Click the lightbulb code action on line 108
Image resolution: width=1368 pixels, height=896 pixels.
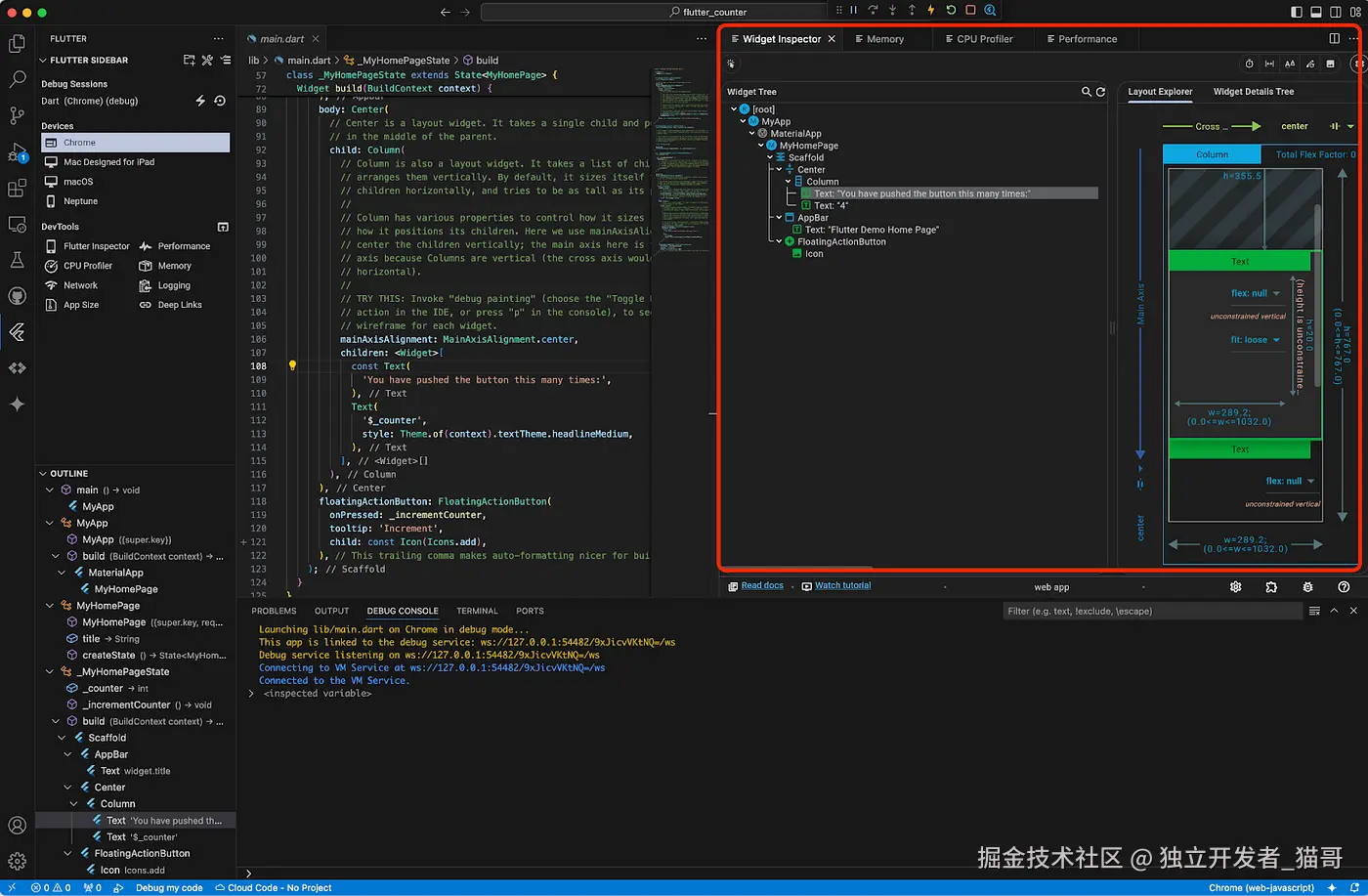point(291,366)
